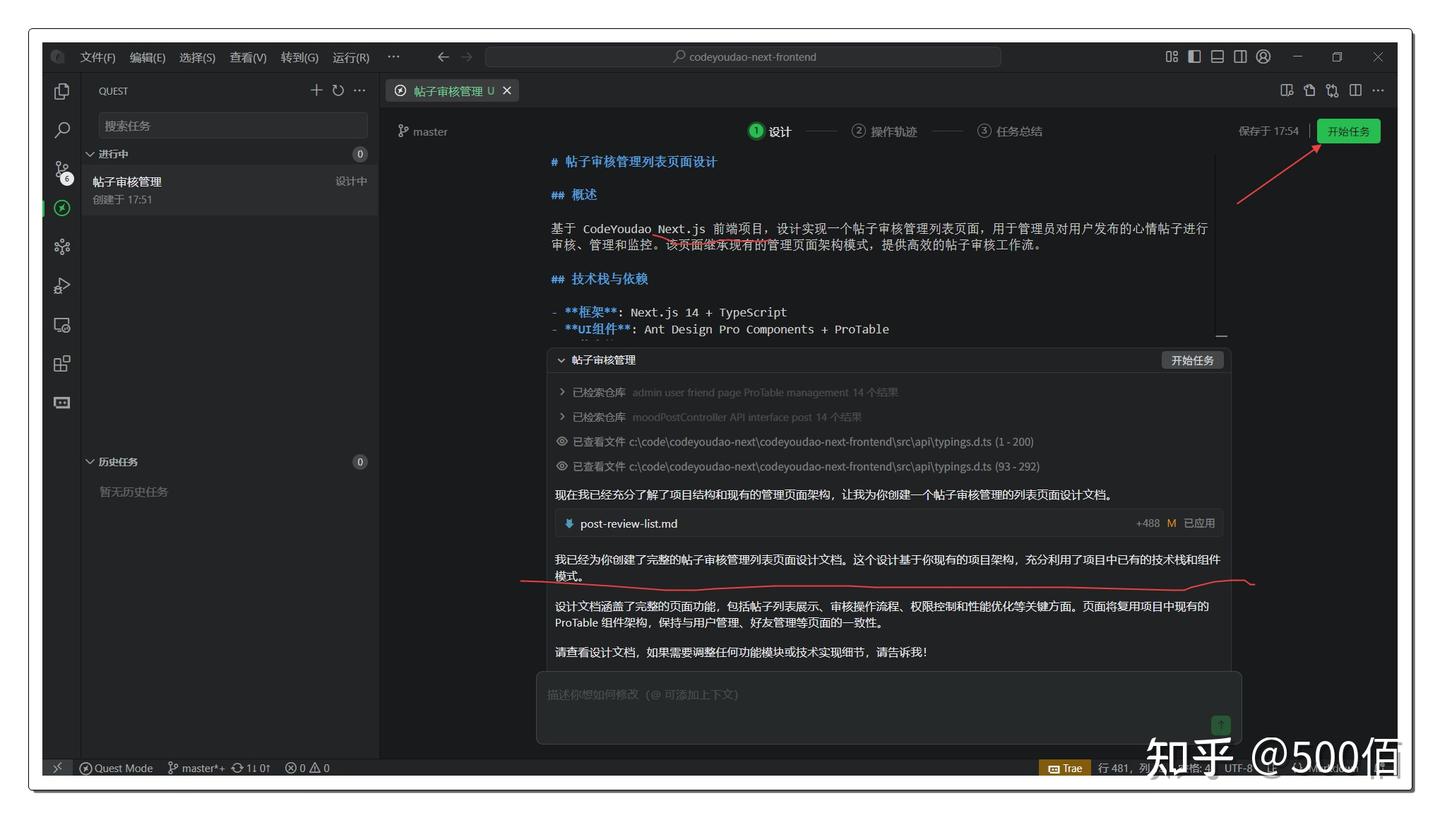
Task: Open the Explorer panel icon
Action: point(62,91)
